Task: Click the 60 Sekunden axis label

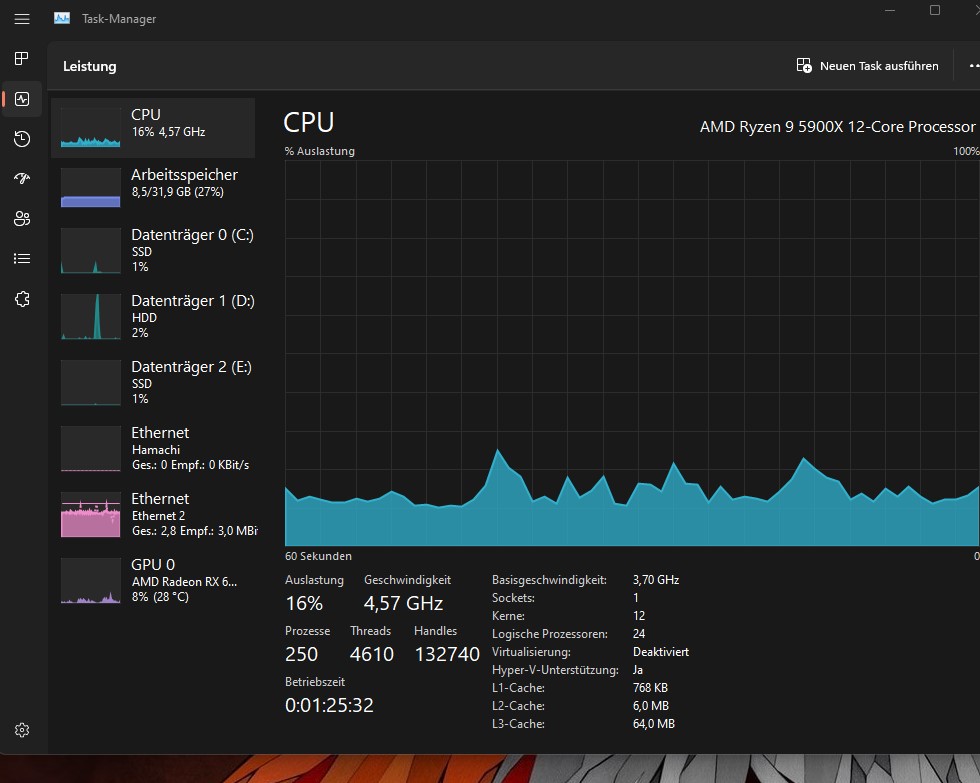Action: click(318, 556)
